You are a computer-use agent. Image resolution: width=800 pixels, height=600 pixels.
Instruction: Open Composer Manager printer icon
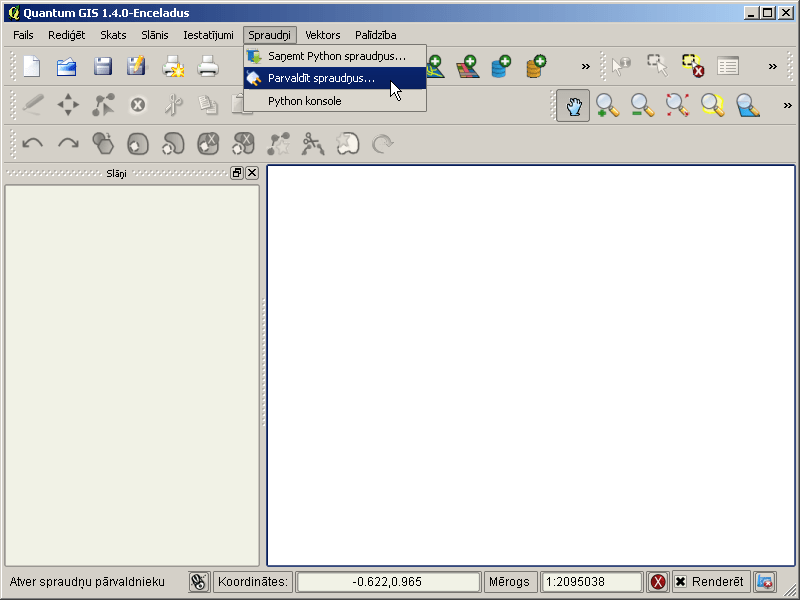pyautogui.click(x=208, y=66)
